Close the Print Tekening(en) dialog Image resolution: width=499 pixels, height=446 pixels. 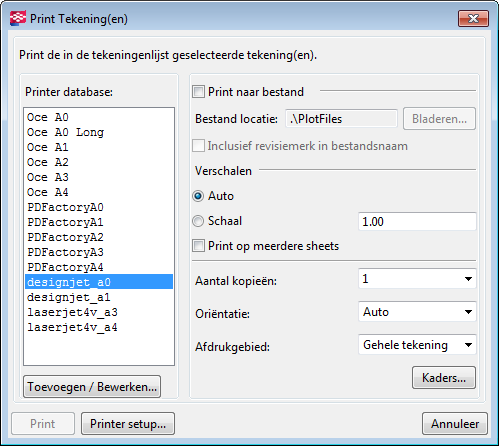tap(473, 18)
